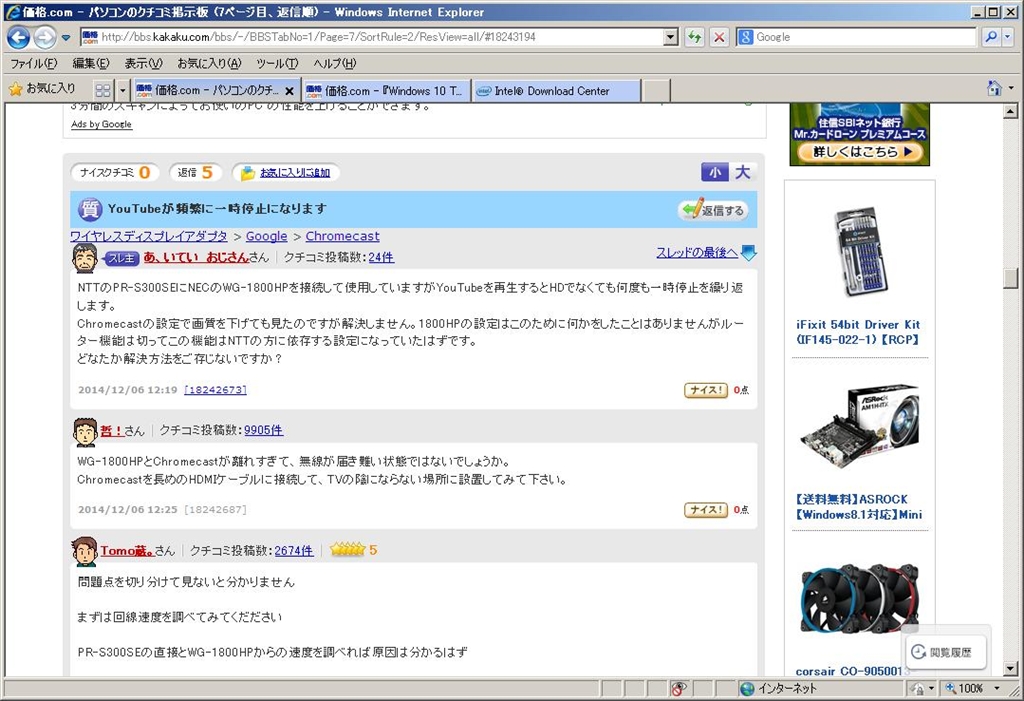Open the 閲覧履歴 browsing history button
1024x701 pixels.
946,652
